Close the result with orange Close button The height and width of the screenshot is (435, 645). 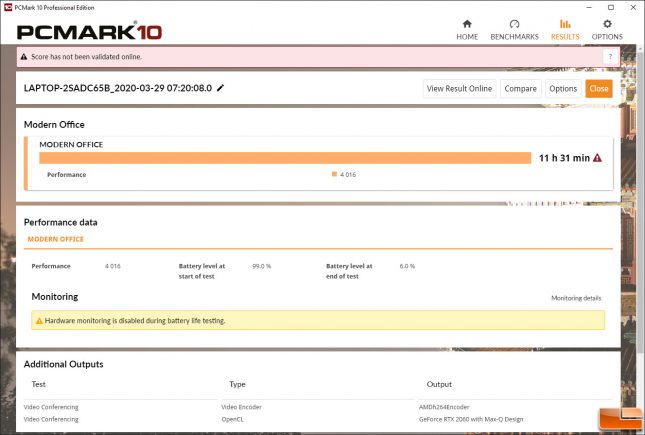click(x=599, y=88)
